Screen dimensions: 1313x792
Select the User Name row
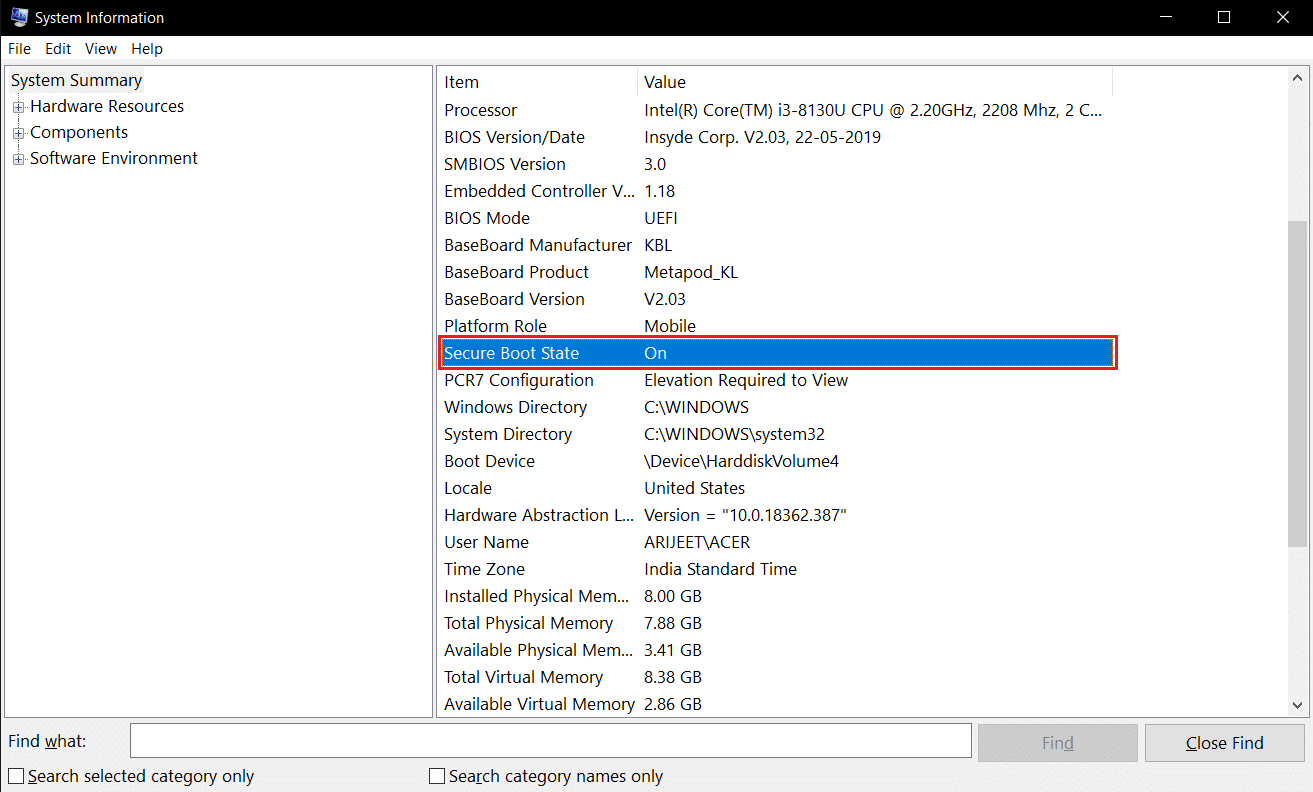tap(776, 542)
